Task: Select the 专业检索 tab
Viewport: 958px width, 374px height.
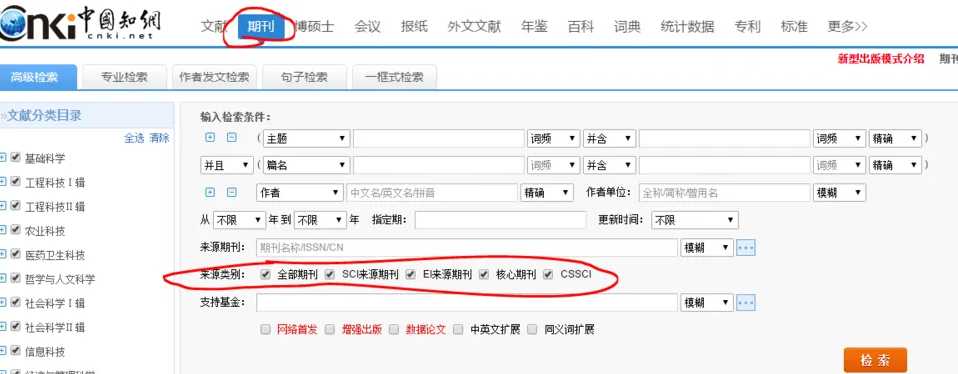Action: [x=125, y=77]
